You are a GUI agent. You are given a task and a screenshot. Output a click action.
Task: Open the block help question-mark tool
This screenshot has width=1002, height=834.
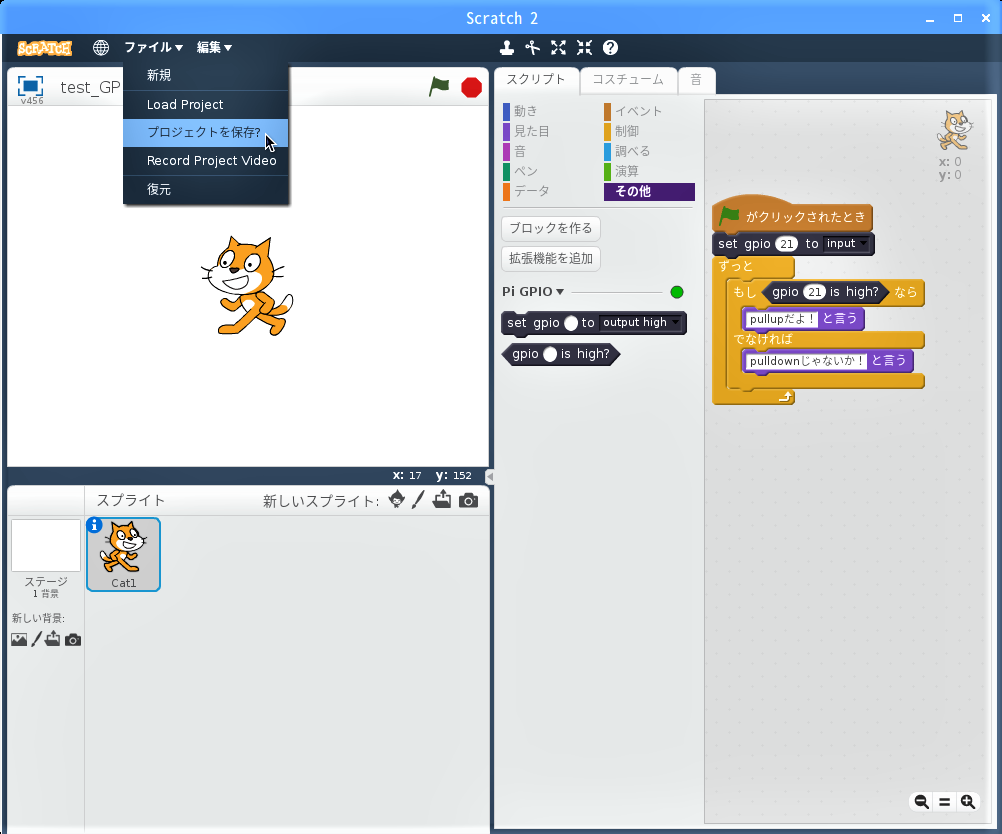coord(610,47)
